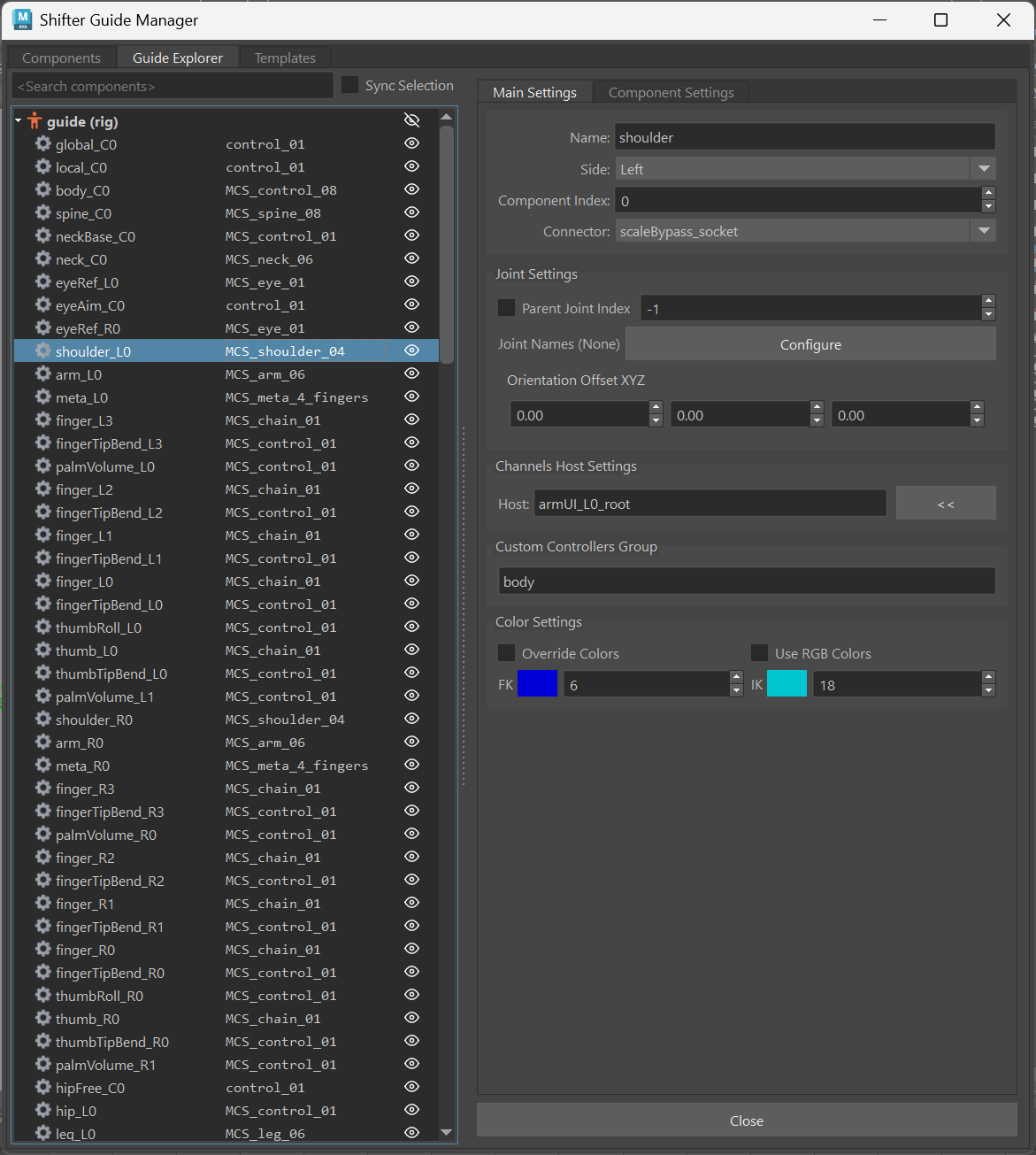Increase the first Orientation Offset value
Viewport: 1036px width, 1155px height.
coord(656,408)
